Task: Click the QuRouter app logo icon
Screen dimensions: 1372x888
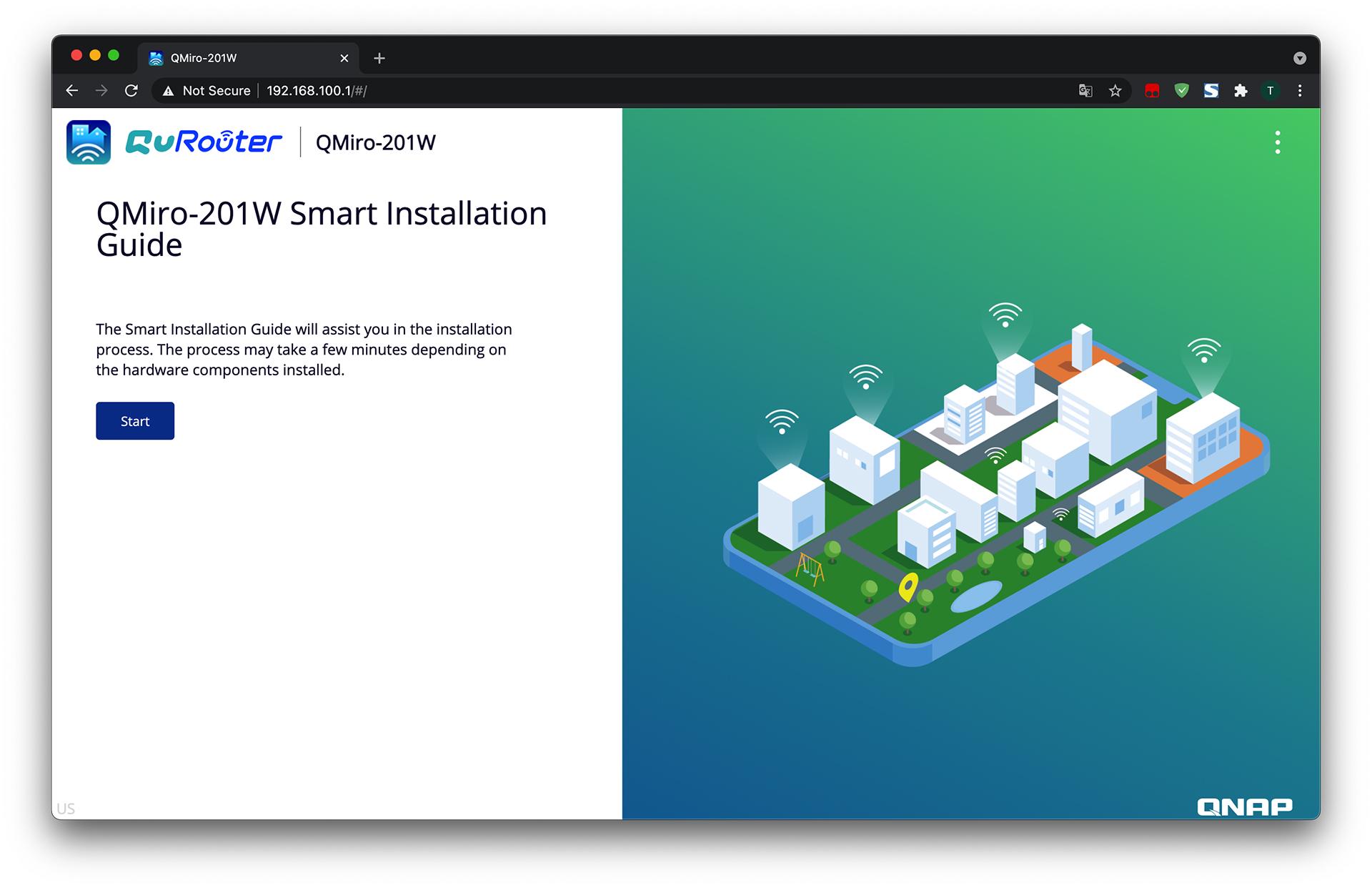Action: 89,142
